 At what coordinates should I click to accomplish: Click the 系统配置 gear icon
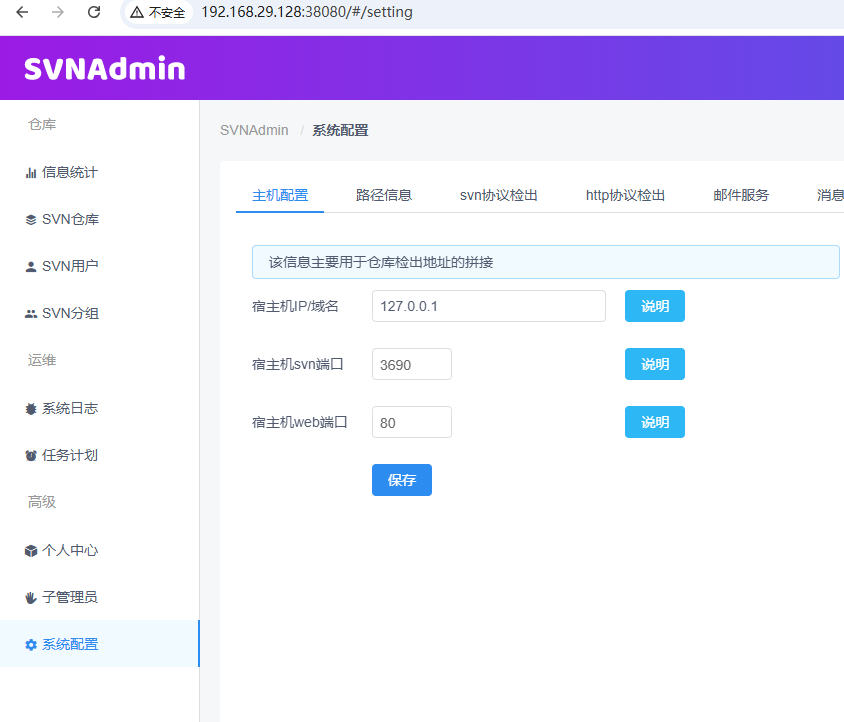[x=31, y=644]
